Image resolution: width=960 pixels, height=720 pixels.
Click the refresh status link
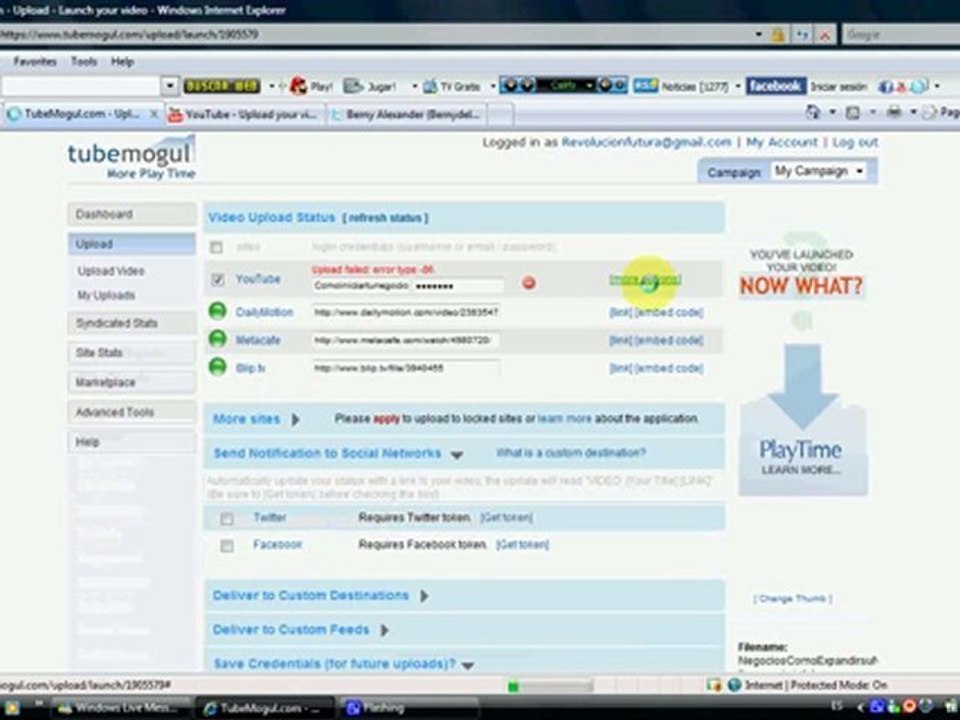tap(384, 219)
